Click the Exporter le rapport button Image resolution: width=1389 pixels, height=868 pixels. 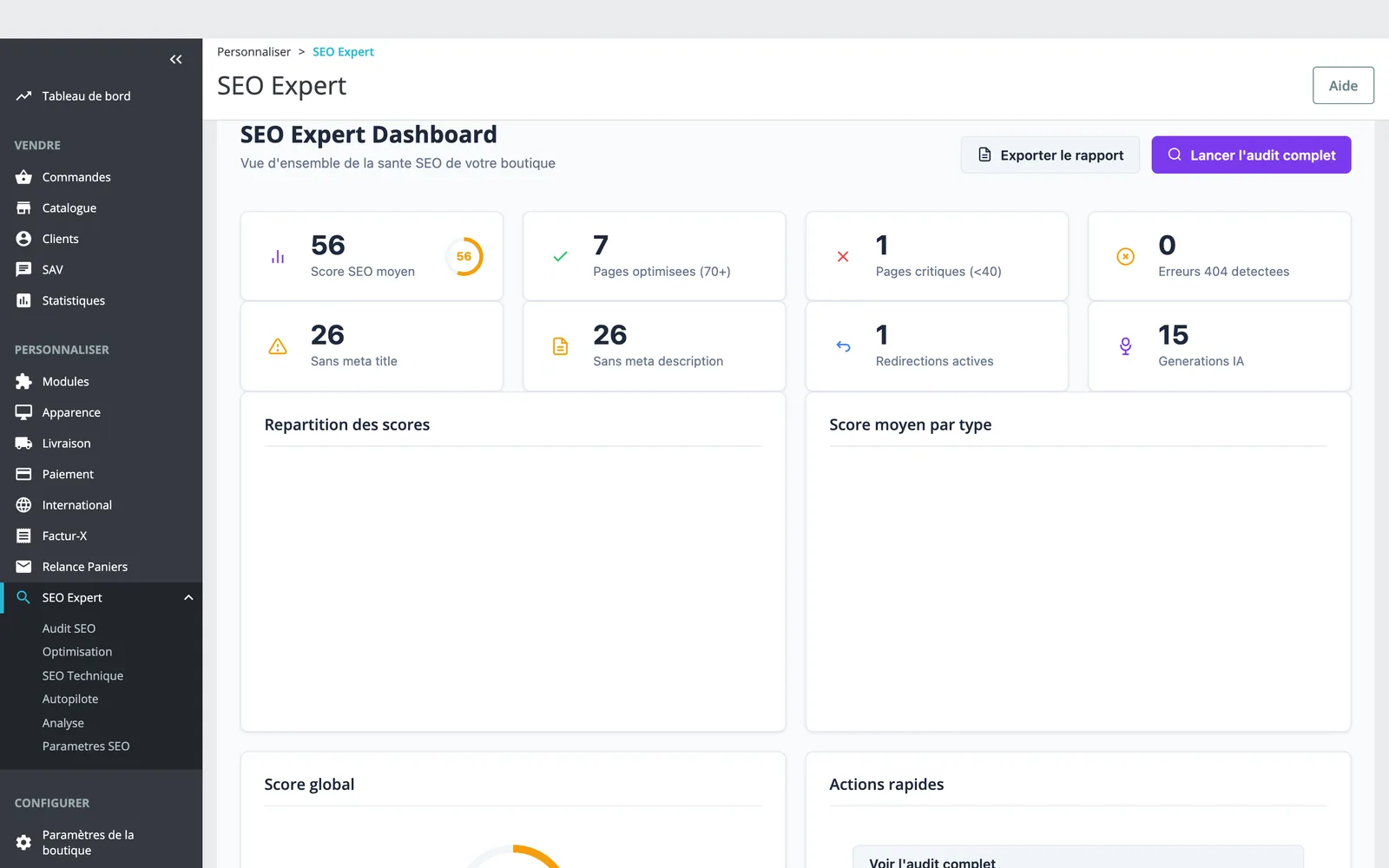click(x=1050, y=155)
